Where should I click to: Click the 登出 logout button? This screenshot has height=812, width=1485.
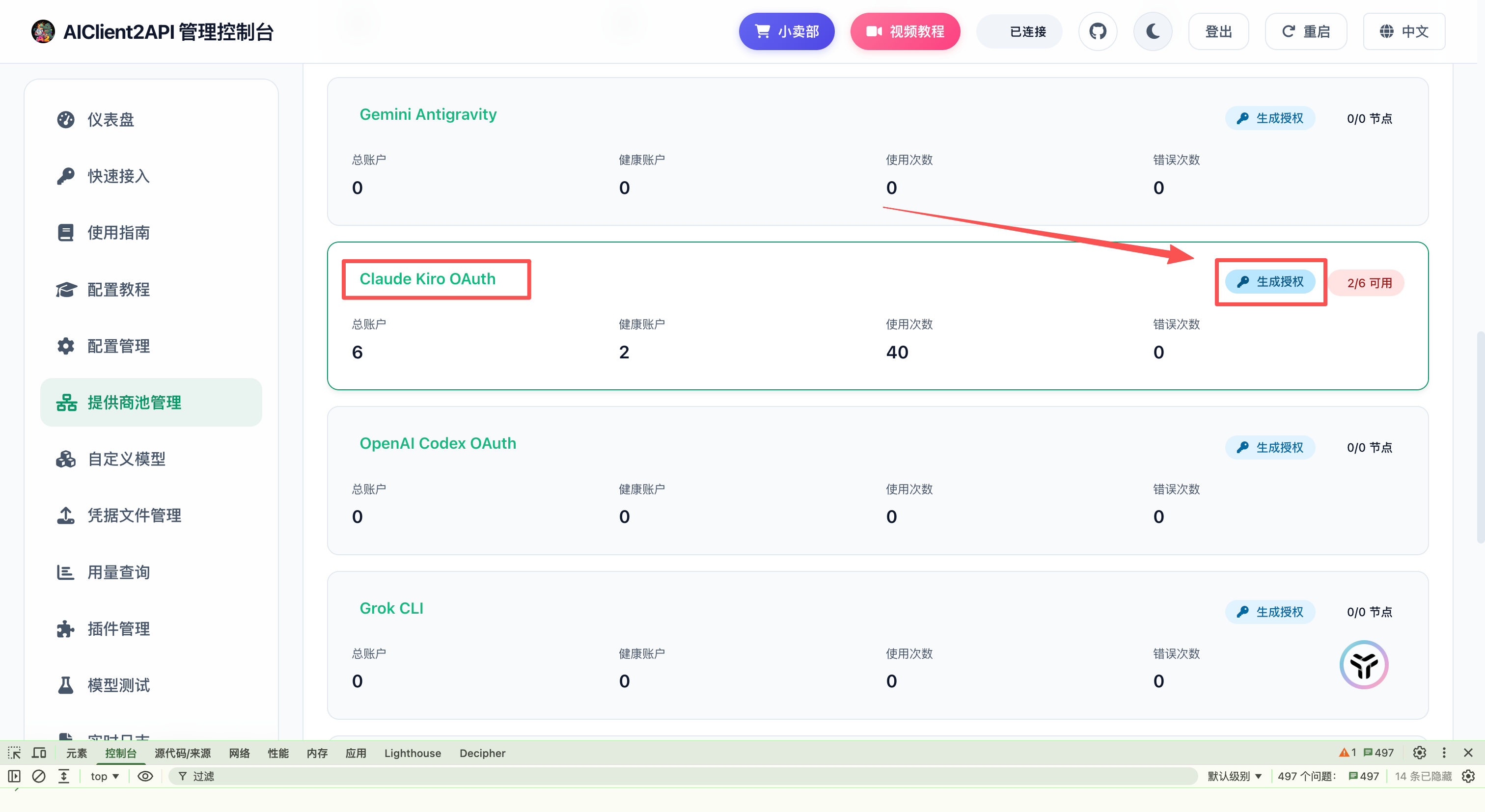tap(1218, 31)
